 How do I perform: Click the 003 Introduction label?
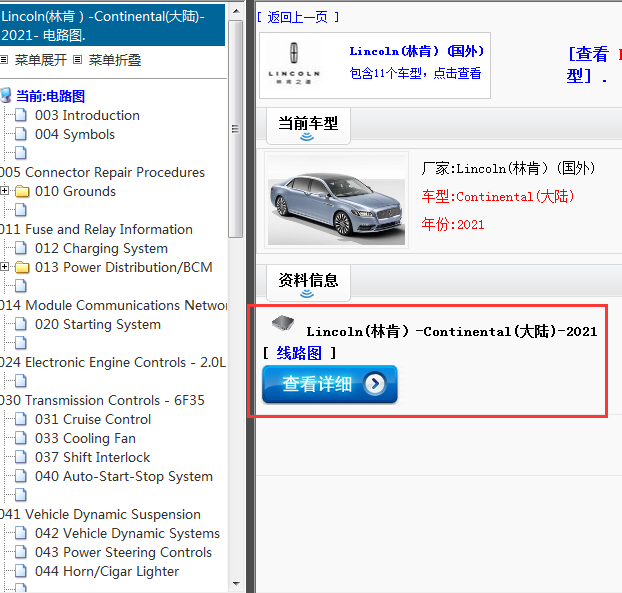tap(87, 115)
